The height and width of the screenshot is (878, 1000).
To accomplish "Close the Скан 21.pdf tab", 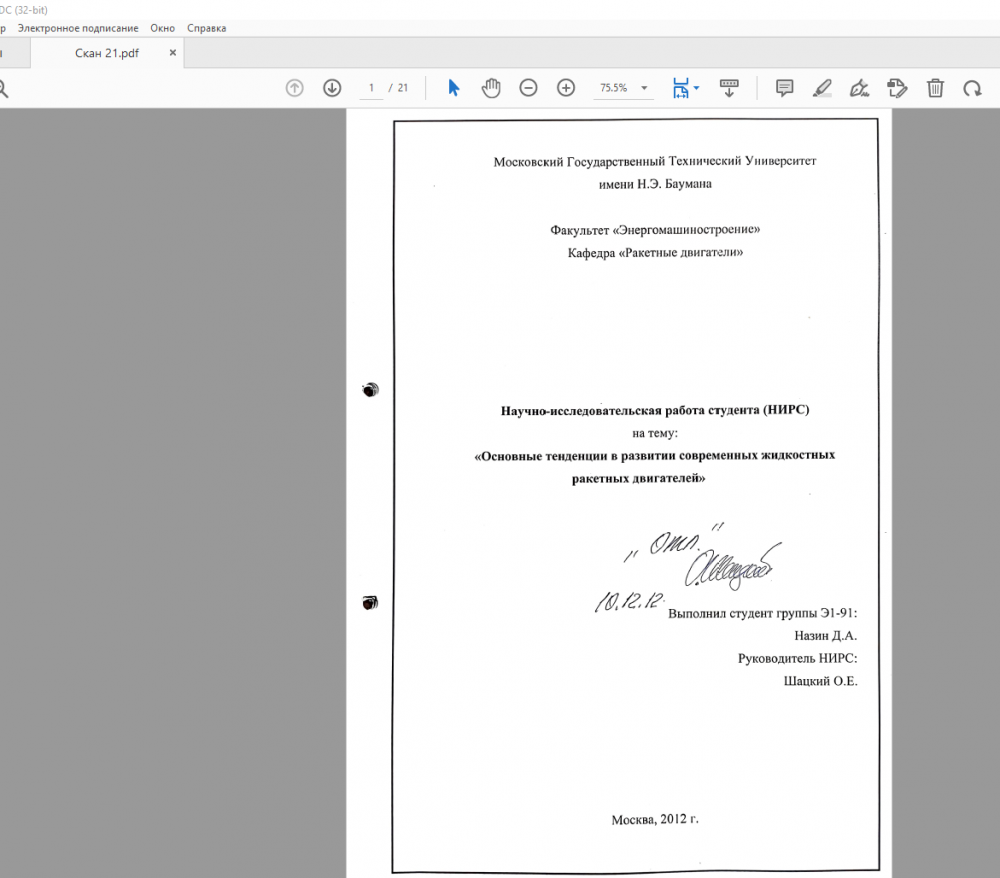I will click(172, 53).
